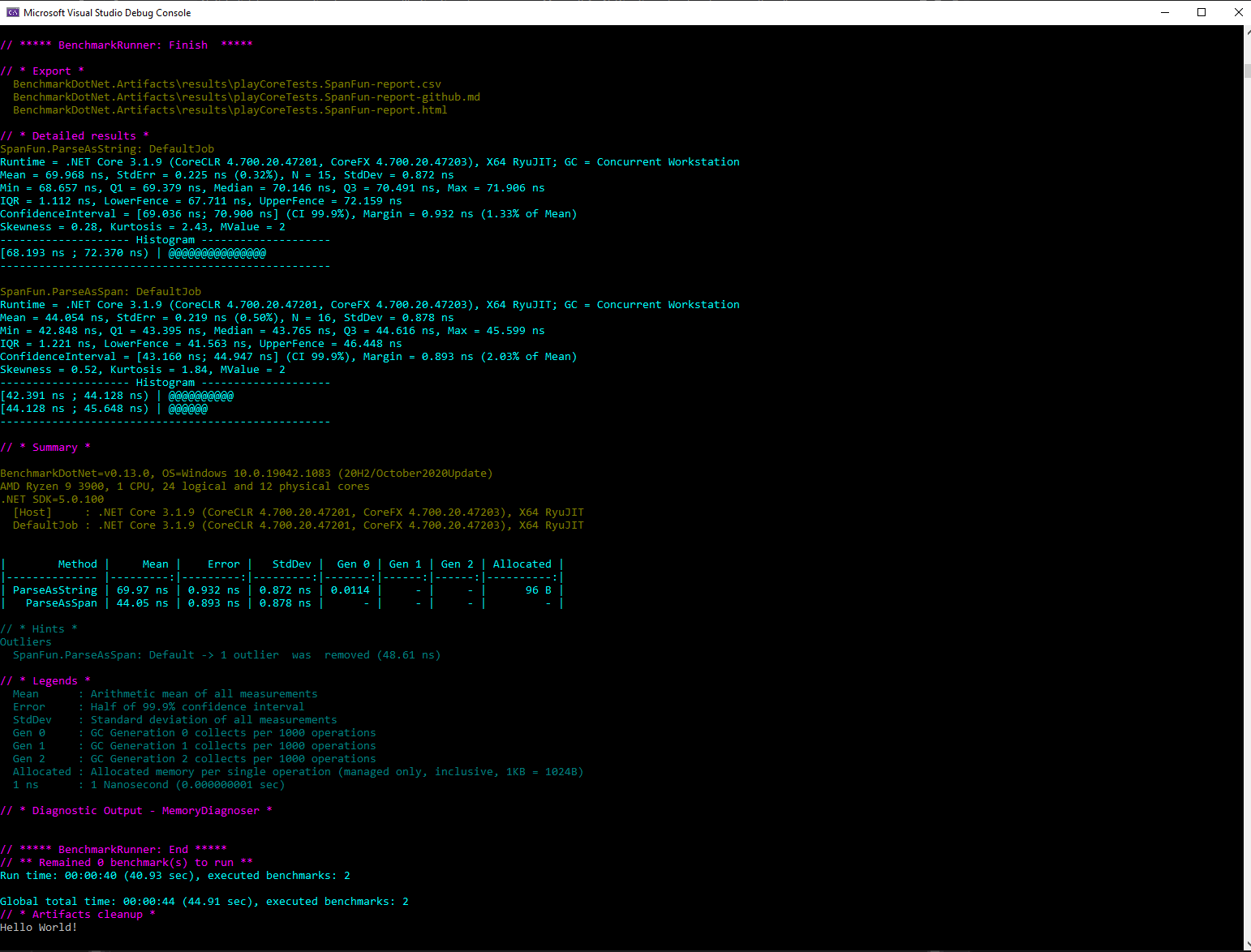
Task: Click the 'Remained 0 benchmark(s) to run' line
Action: point(127,863)
